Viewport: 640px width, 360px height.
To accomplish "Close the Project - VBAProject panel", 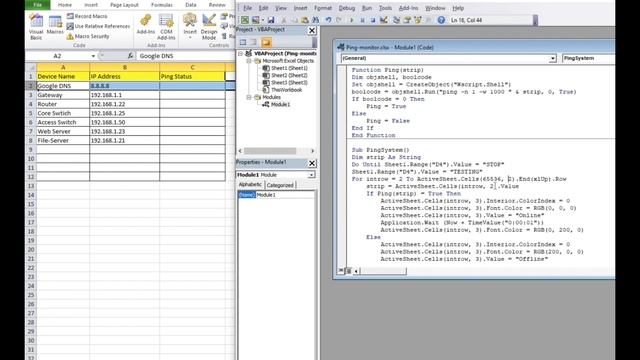I will tap(312, 30).
